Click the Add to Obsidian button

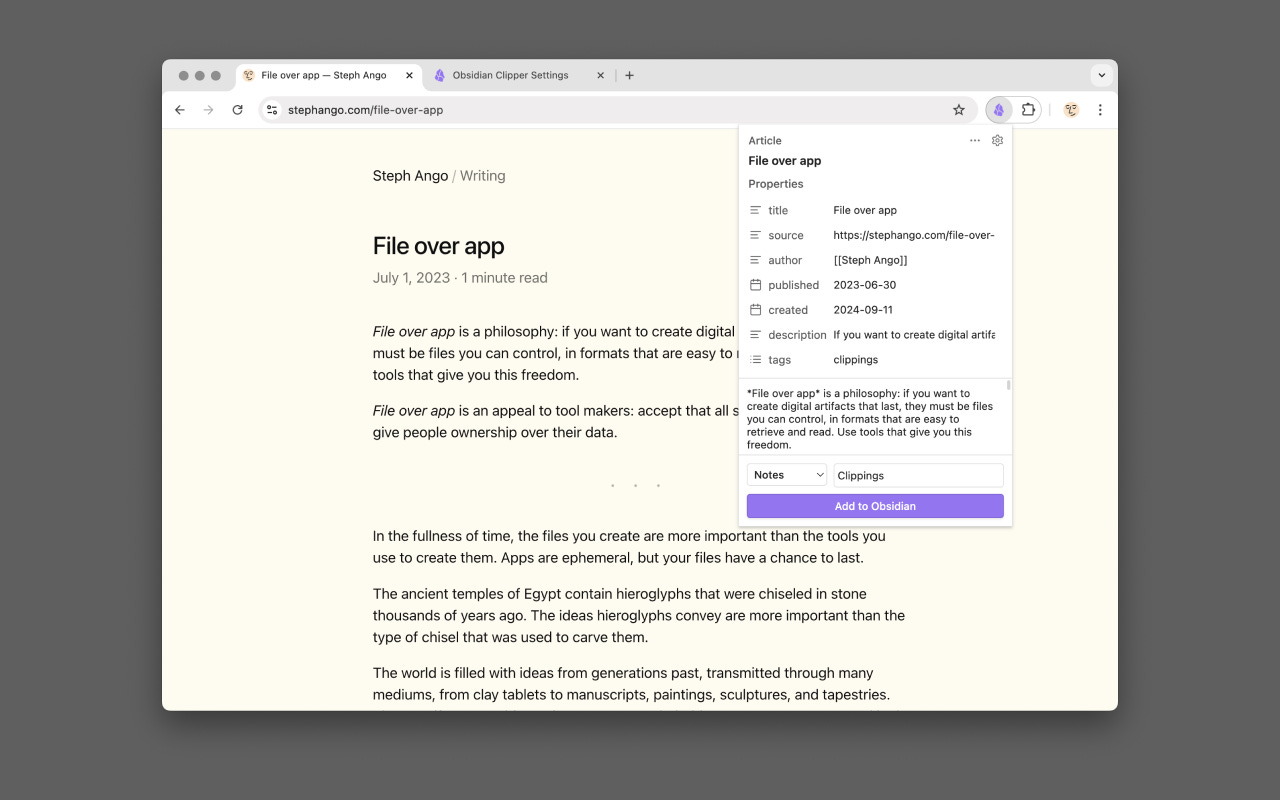875,506
